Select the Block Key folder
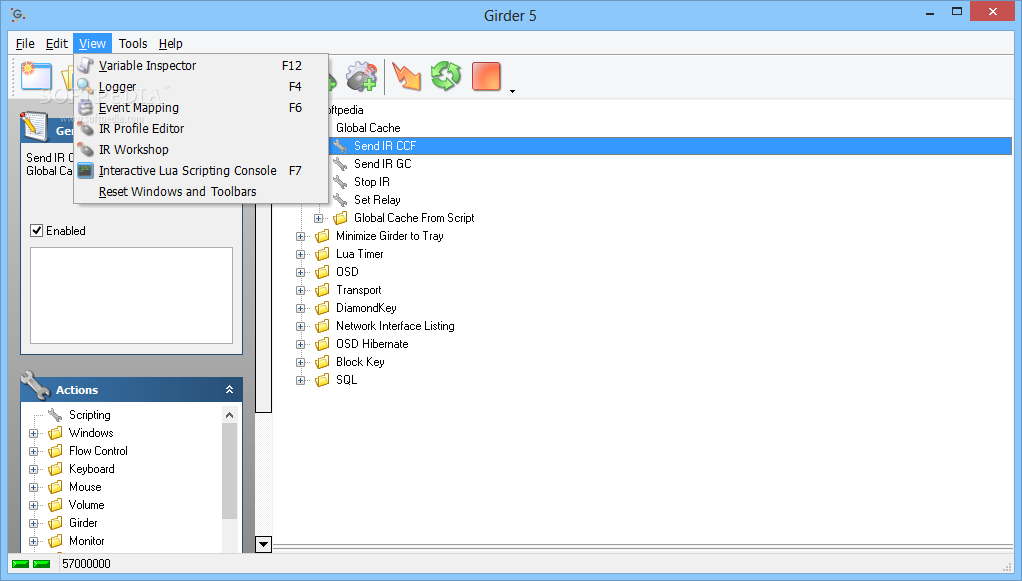Viewport: 1022px width, 581px height. [360, 362]
